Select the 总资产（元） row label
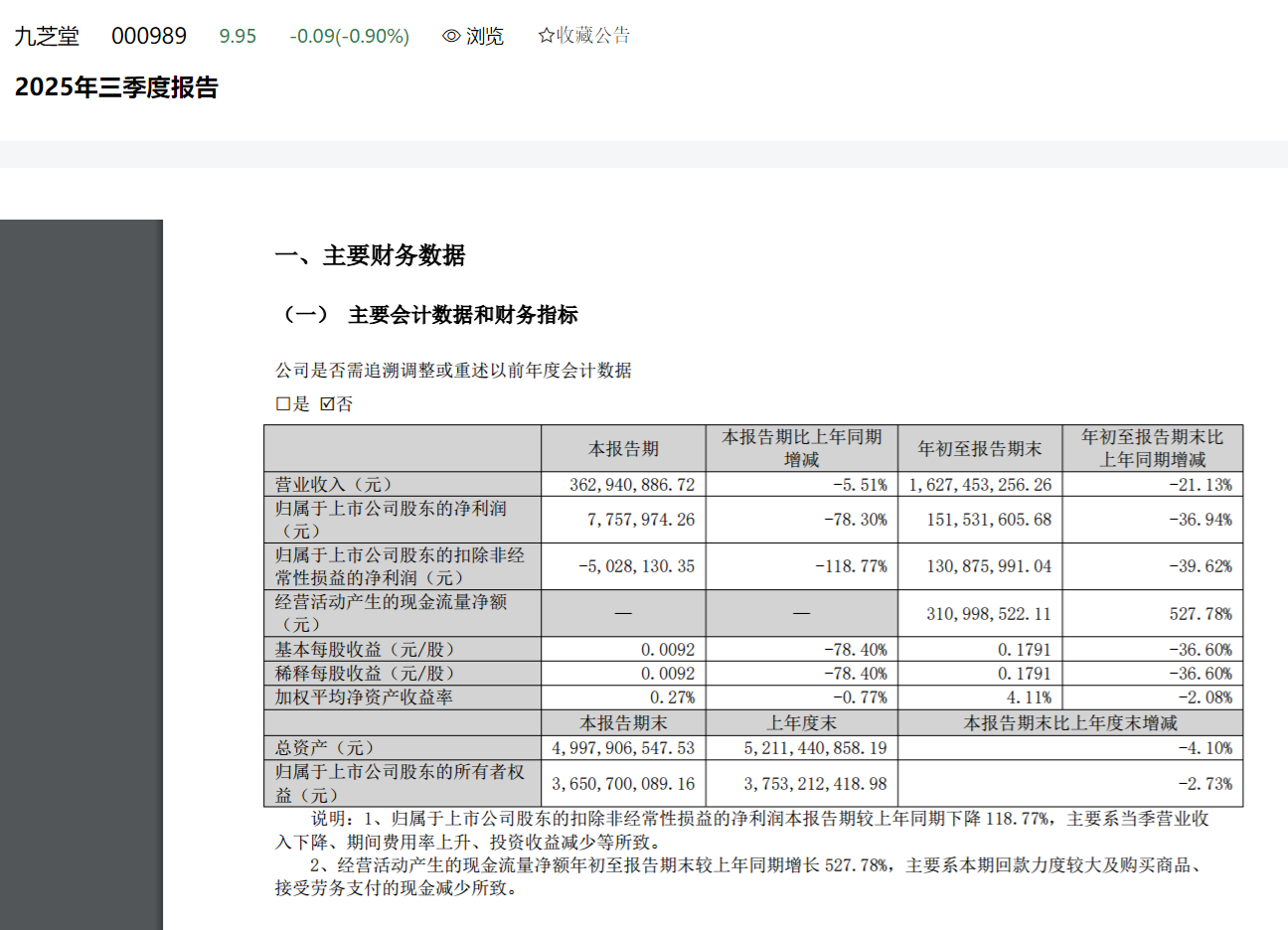 click(x=325, y=748)
